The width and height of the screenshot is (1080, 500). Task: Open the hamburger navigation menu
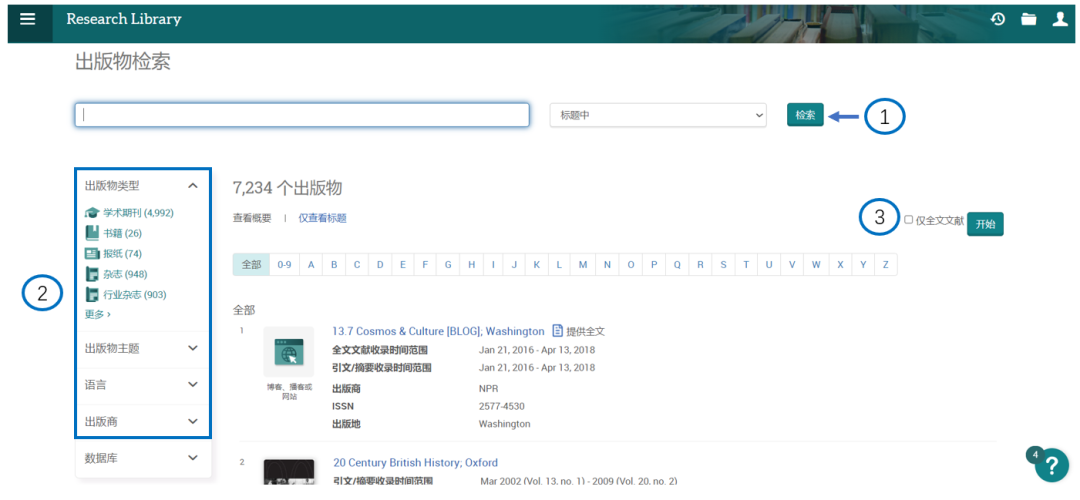pyautogui.click(x=28, y=19)
